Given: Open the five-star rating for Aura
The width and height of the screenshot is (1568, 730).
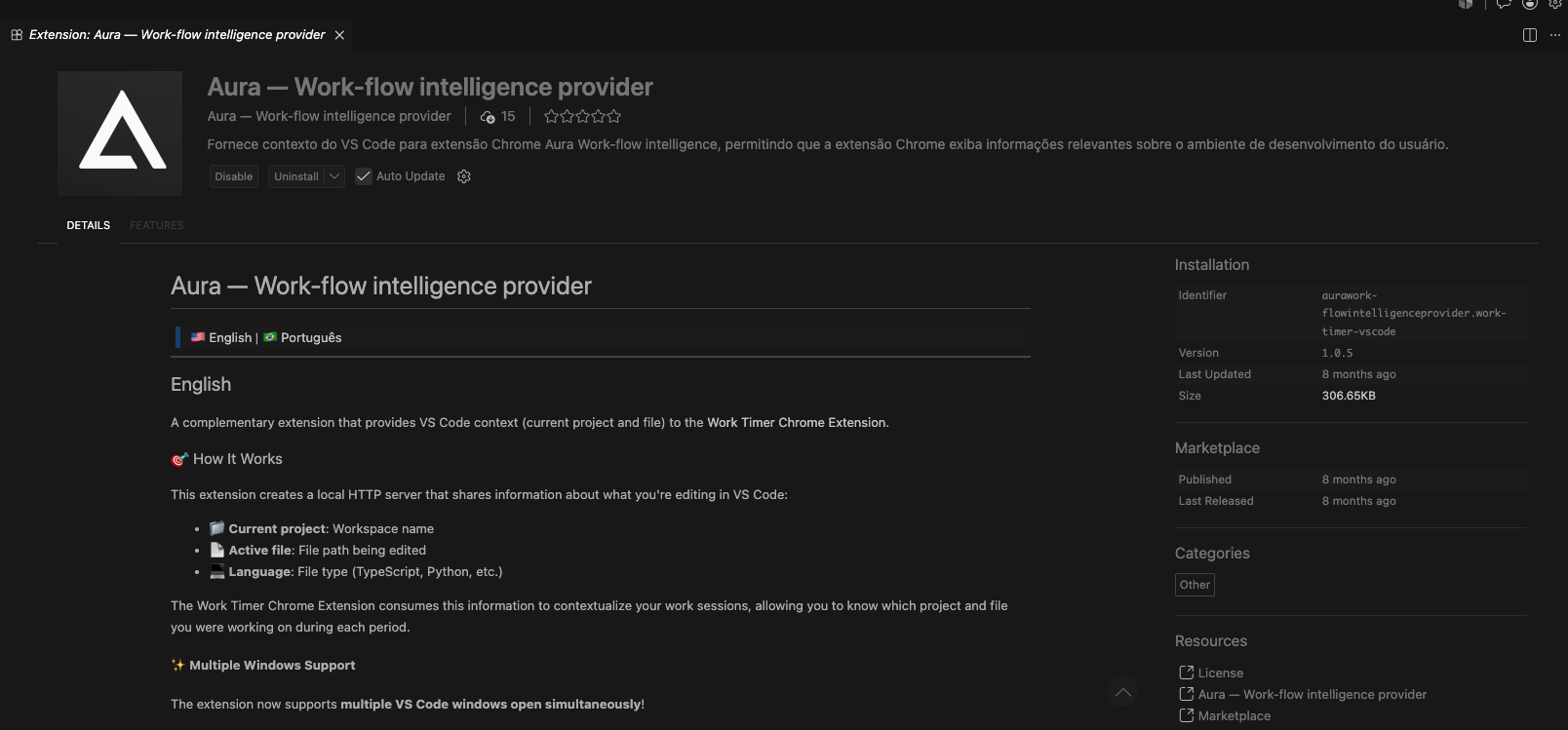Looking at the screenshot, I should (x=582, y=116).
